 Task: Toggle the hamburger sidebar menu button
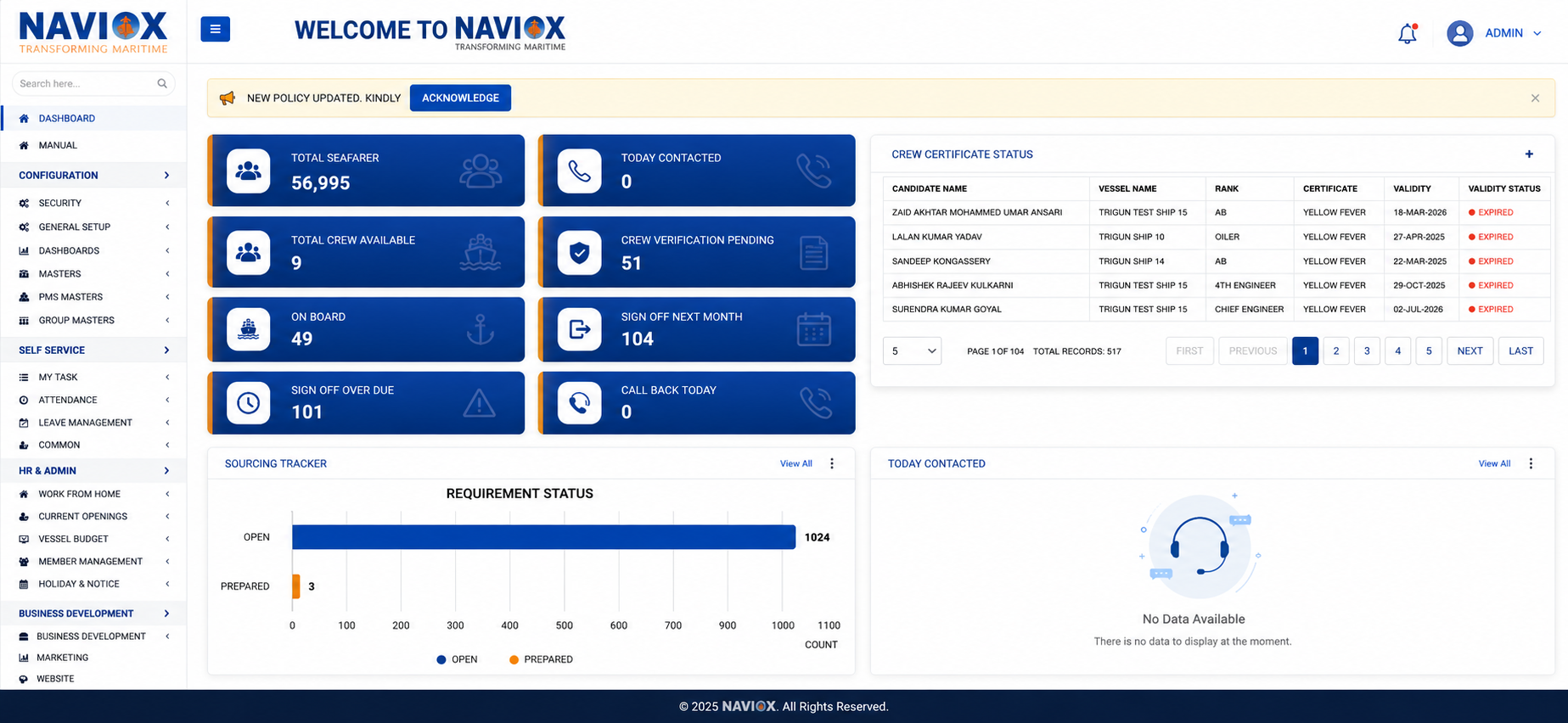pyautogui.click(x=215, y=29)
